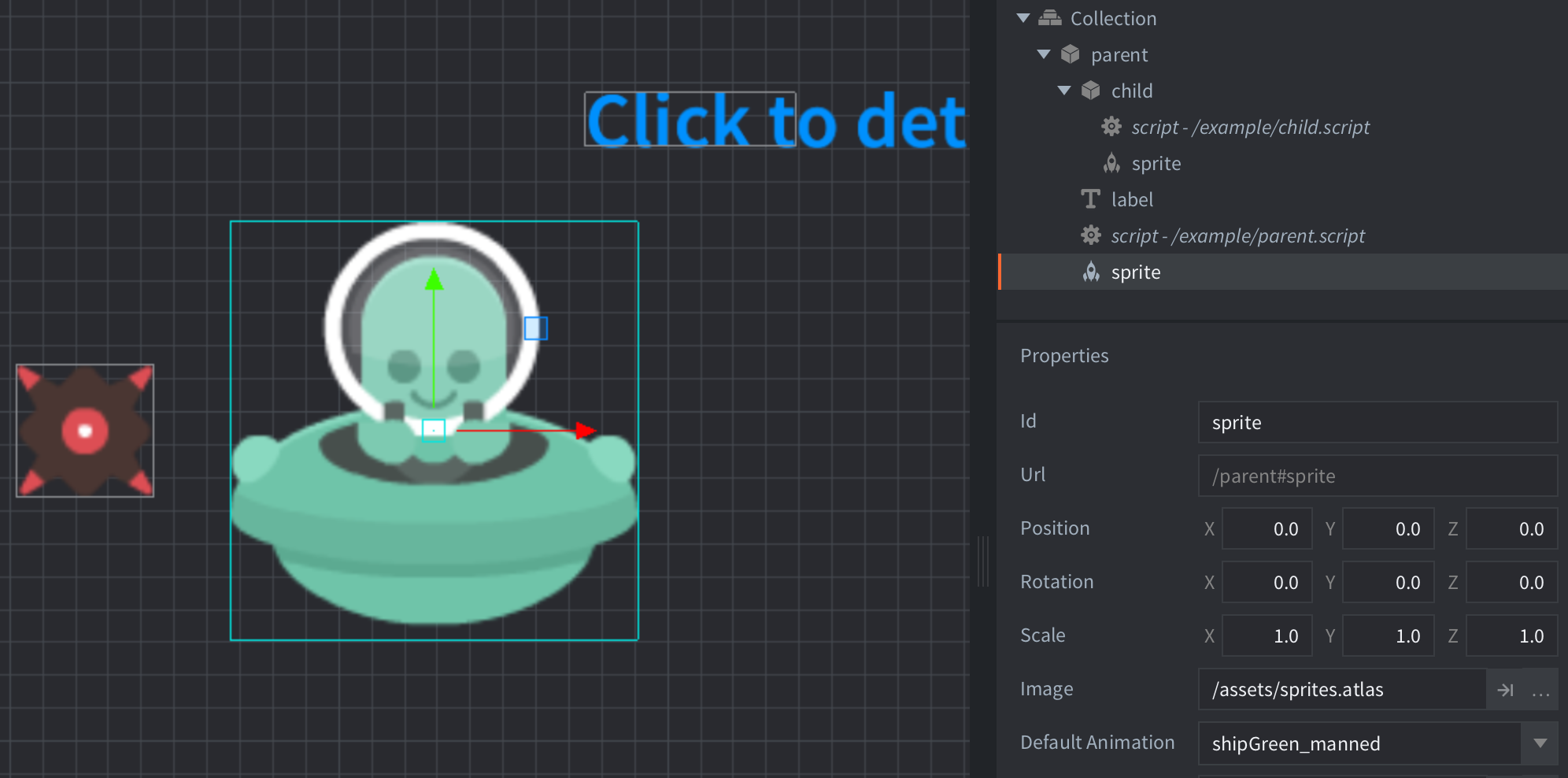Collapse the child game object node
This screenshot has height=778, width=1568.
[1064, 91]
